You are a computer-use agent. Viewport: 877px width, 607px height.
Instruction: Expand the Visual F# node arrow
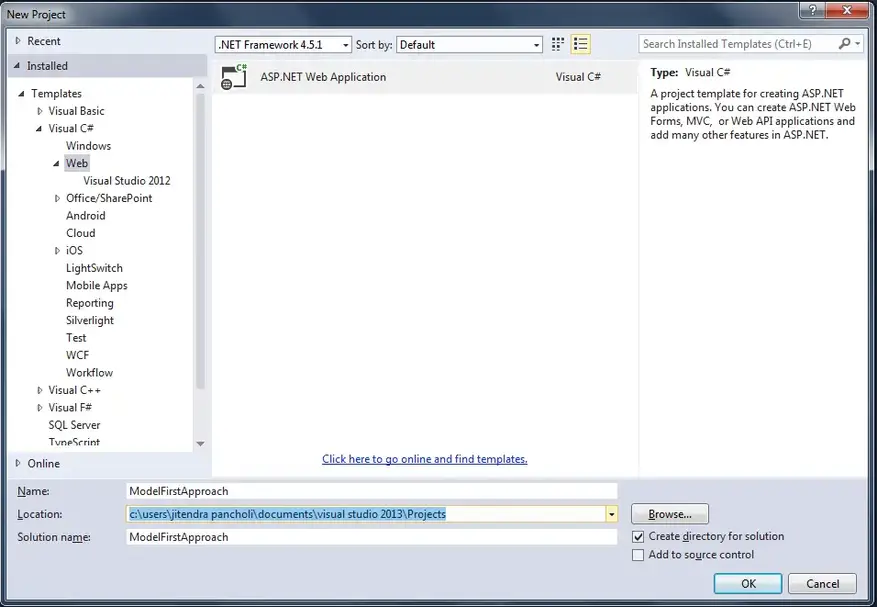pos(39,408)
